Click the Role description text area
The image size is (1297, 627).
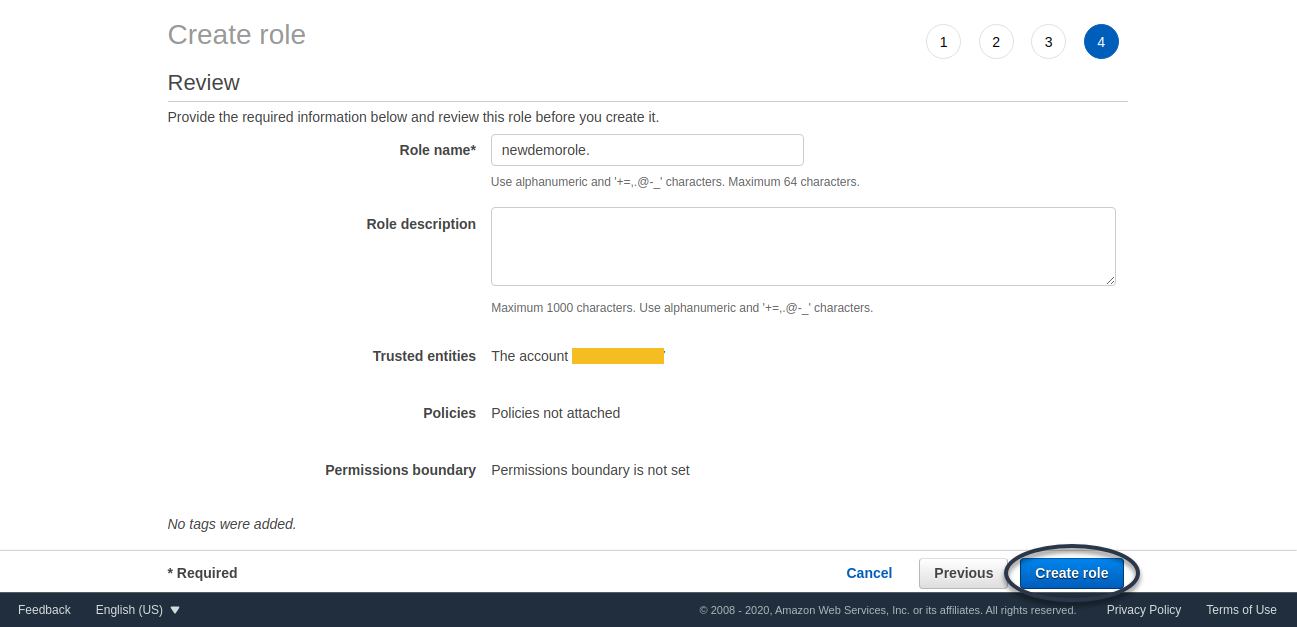[803, 246]
